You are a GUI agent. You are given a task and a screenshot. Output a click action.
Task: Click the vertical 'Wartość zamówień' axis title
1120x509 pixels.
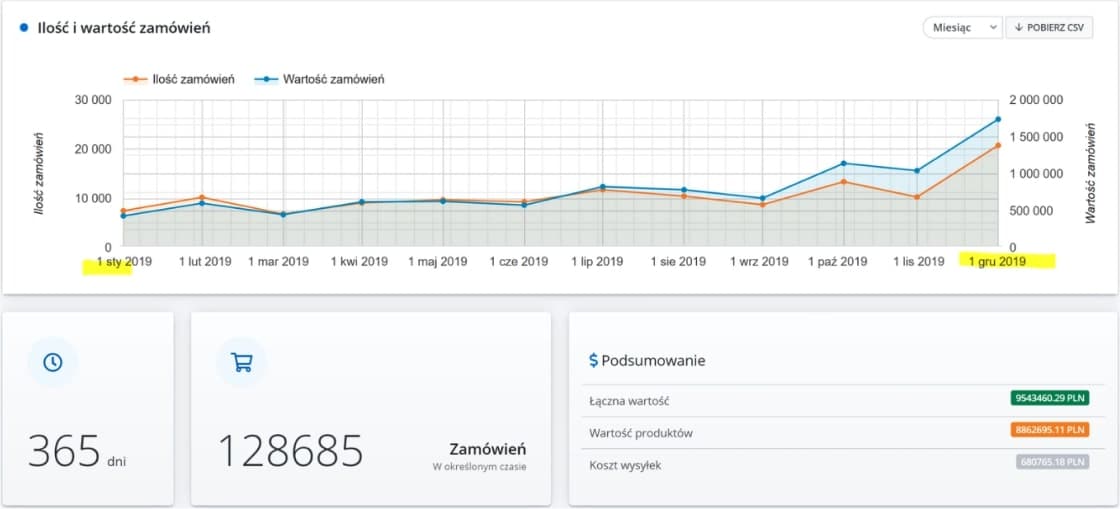(x=1091, y=173)
